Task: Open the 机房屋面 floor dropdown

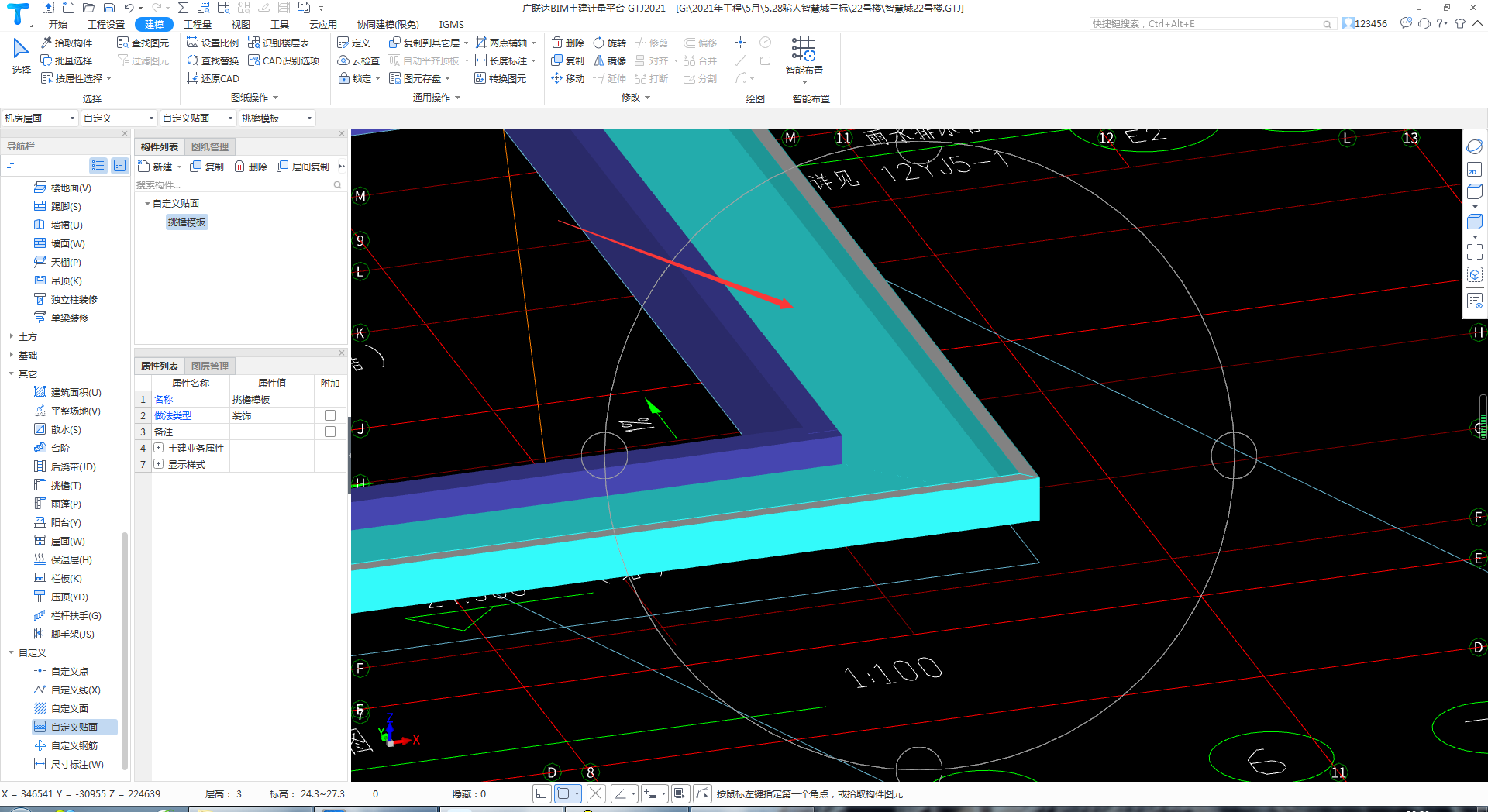Action: (40, 118)
